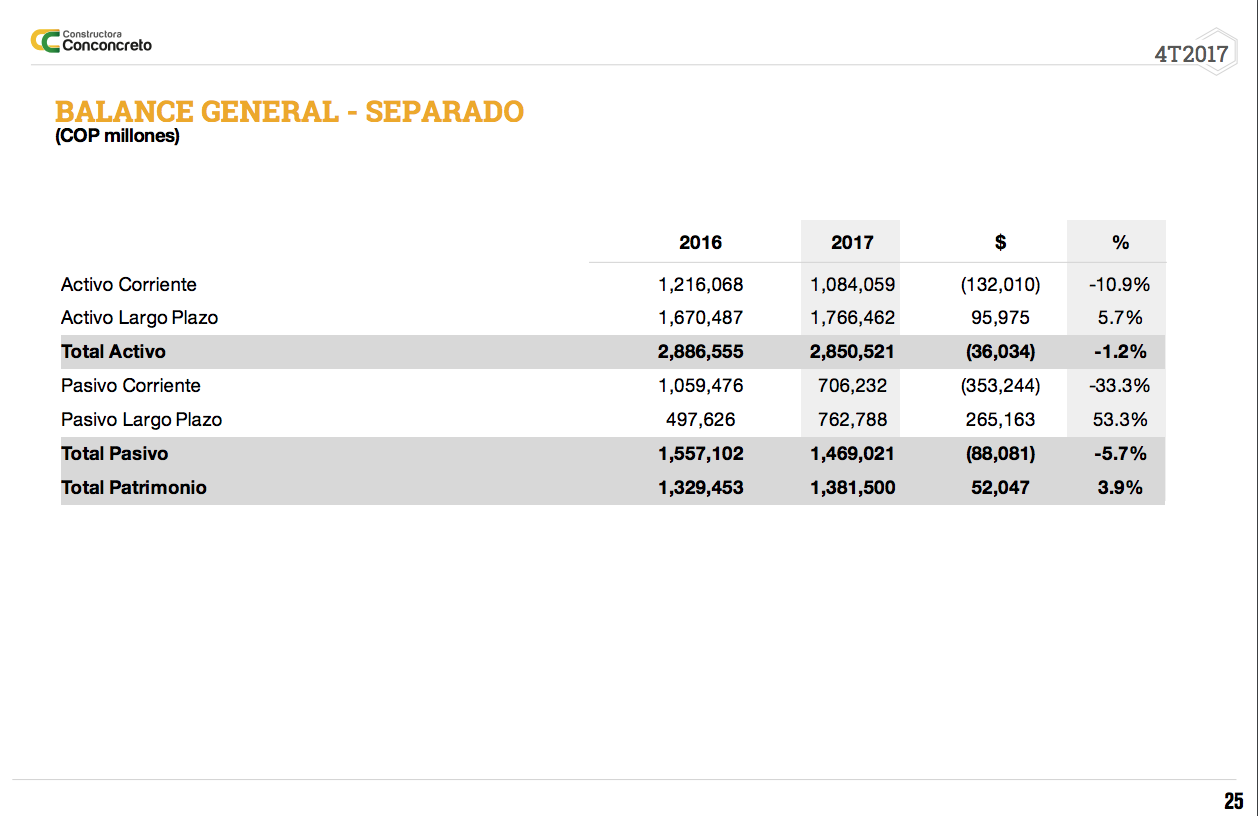The height and width of the screenshot is (816, 1258).
Task: Click the (COP millones) subtitle
Action: [117, 136]
